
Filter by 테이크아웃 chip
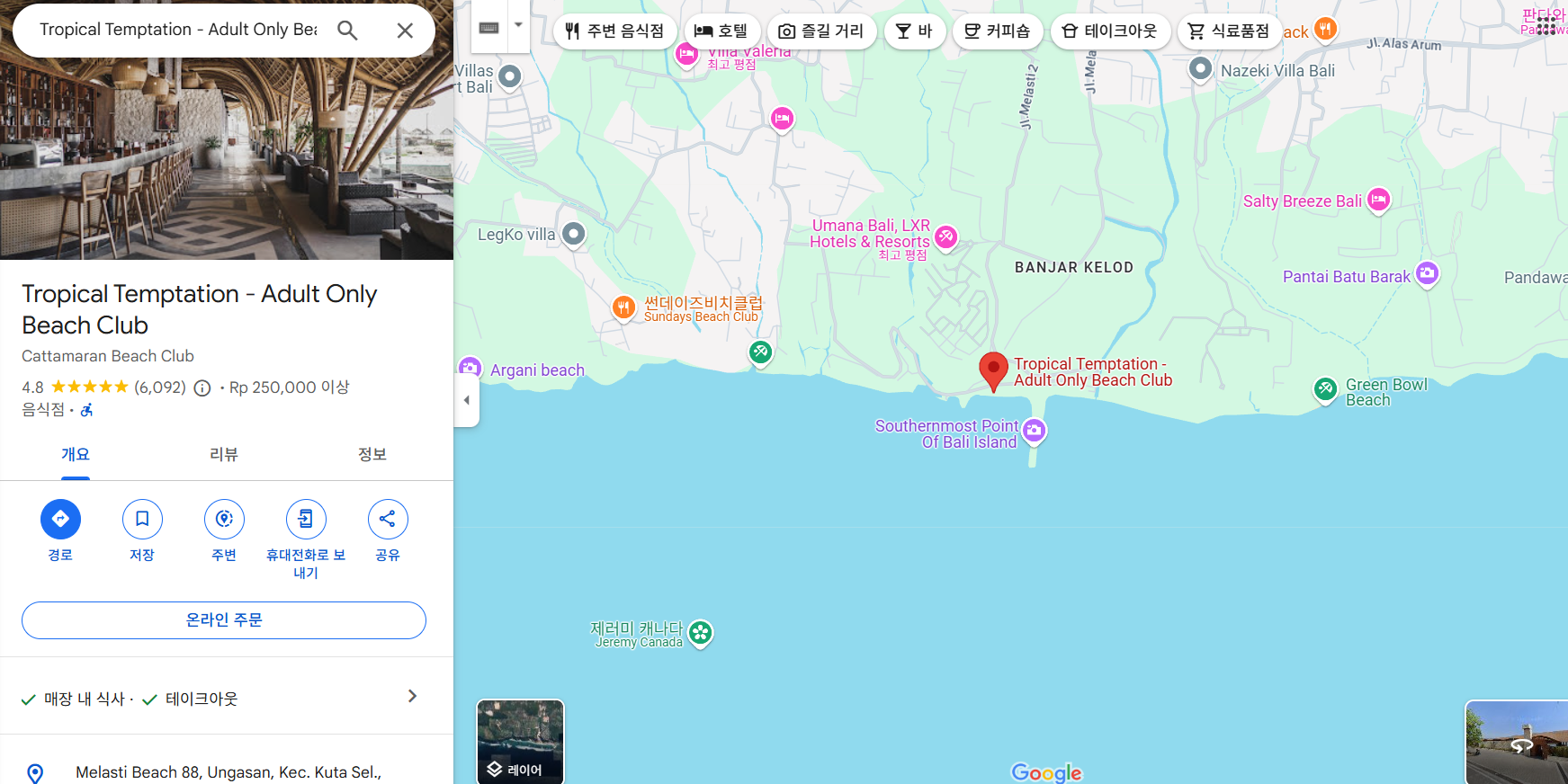[1110, 31]
